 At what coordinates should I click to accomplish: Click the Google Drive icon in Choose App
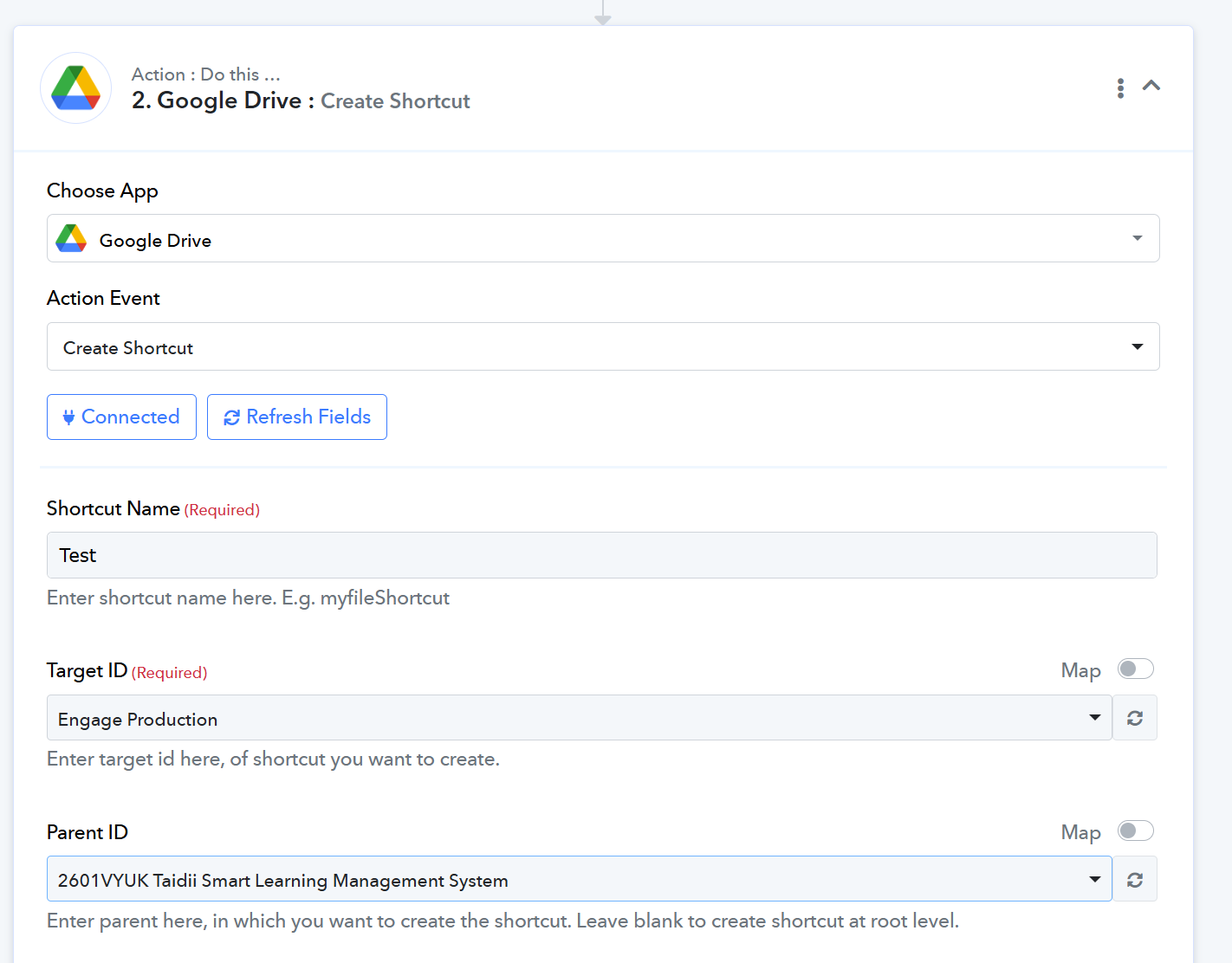(x=71, y=239)
